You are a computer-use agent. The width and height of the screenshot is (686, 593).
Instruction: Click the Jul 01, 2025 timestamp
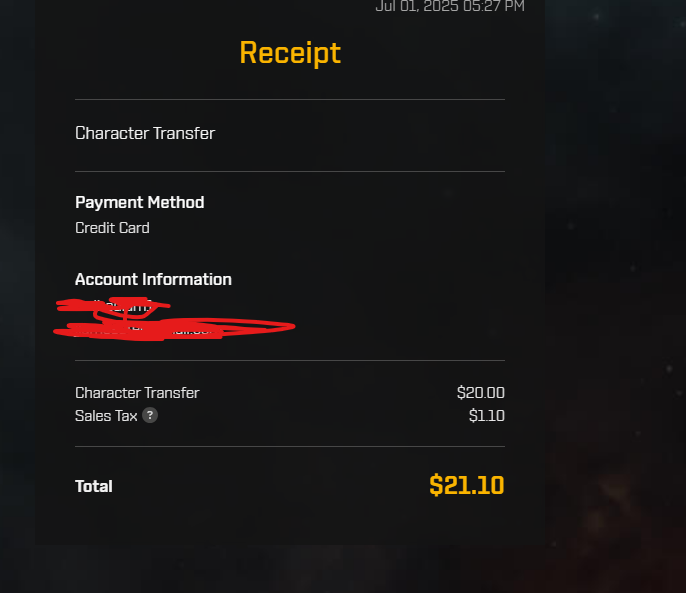pyautogui.click(x=450, y=6)
